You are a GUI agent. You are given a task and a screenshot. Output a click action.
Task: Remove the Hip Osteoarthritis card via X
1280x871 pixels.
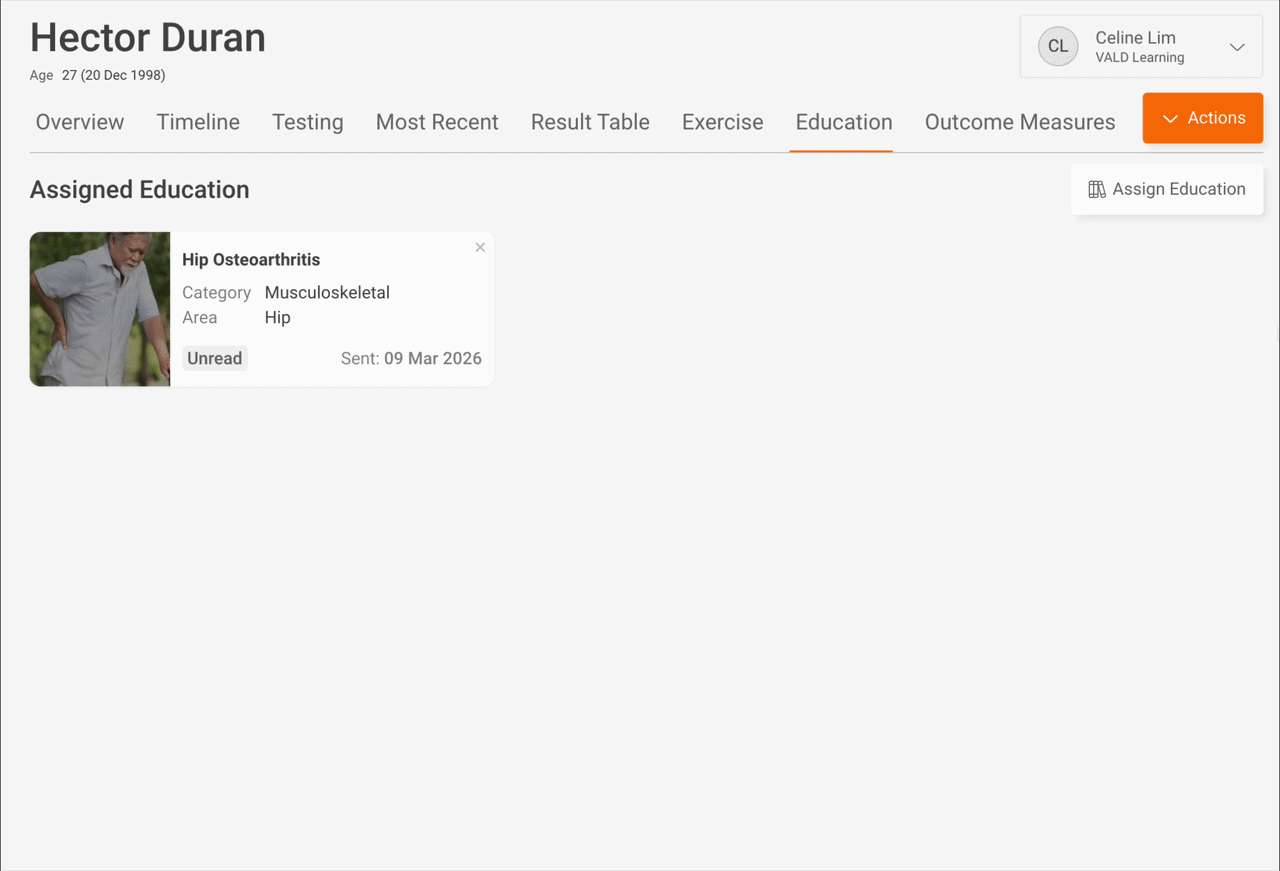click(x=480, y=247)
